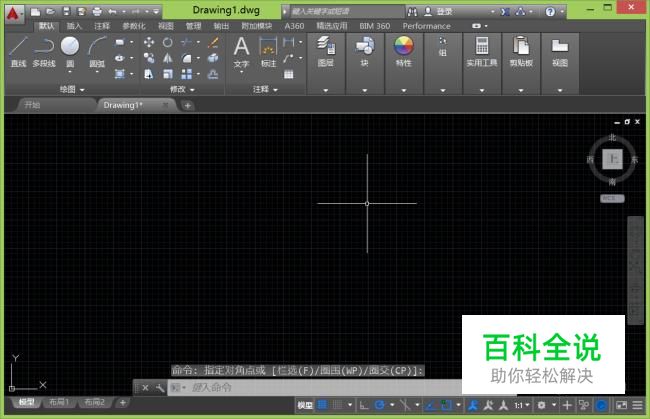Screen dimensions: 650x419
Task: Click the Scale tool icon
Action: (167, 74)
